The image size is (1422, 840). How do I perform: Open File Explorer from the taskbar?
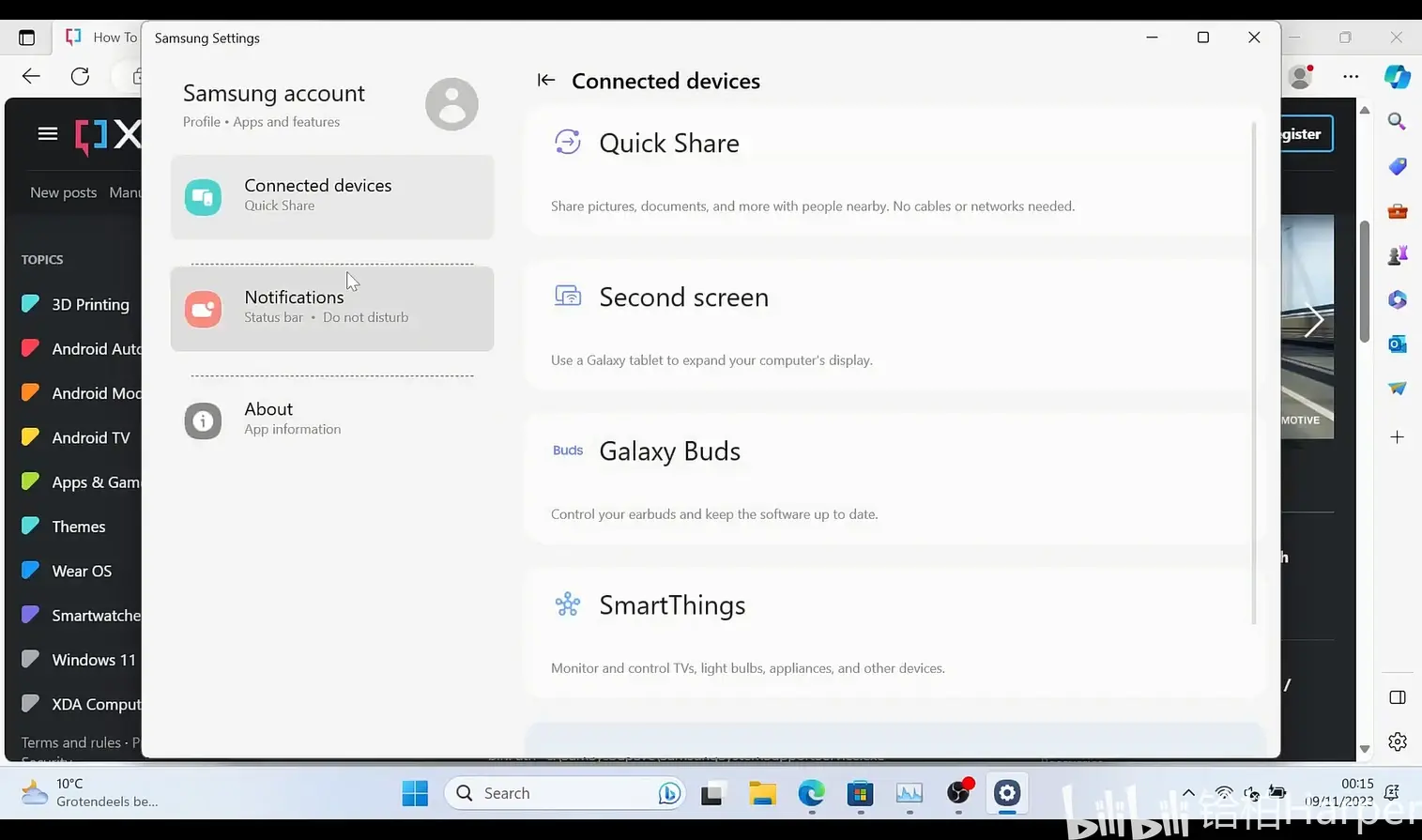(x=762, y=793)
